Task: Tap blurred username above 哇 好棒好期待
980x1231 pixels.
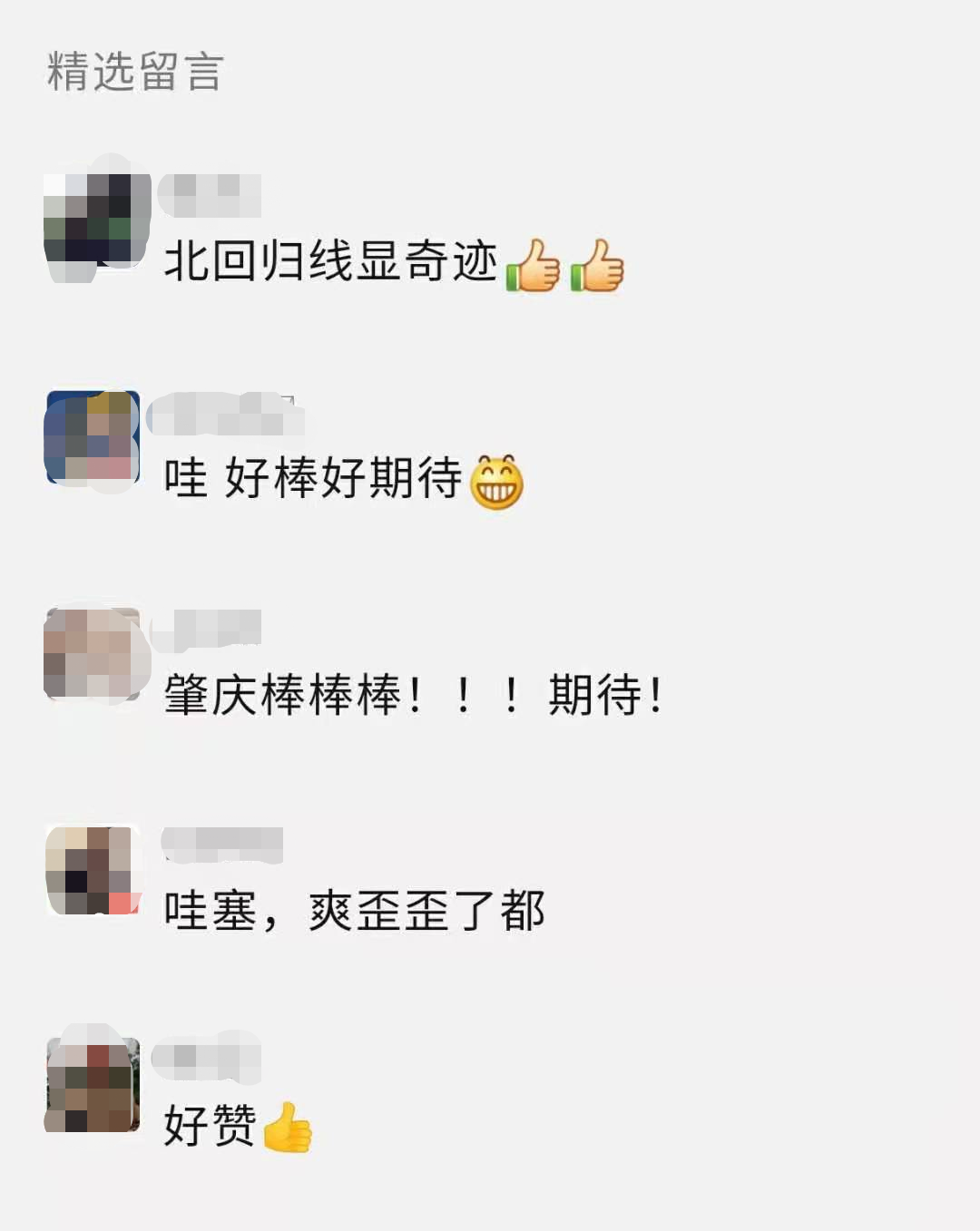Action: point(226,414)
